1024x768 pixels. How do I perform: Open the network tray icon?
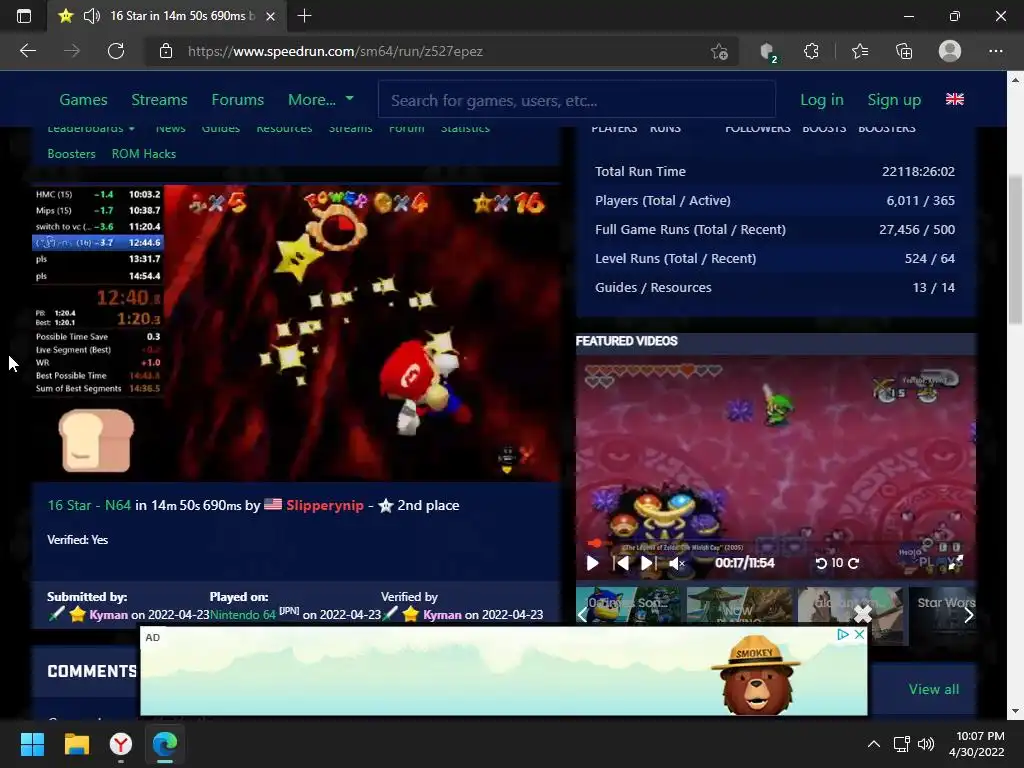902,744
